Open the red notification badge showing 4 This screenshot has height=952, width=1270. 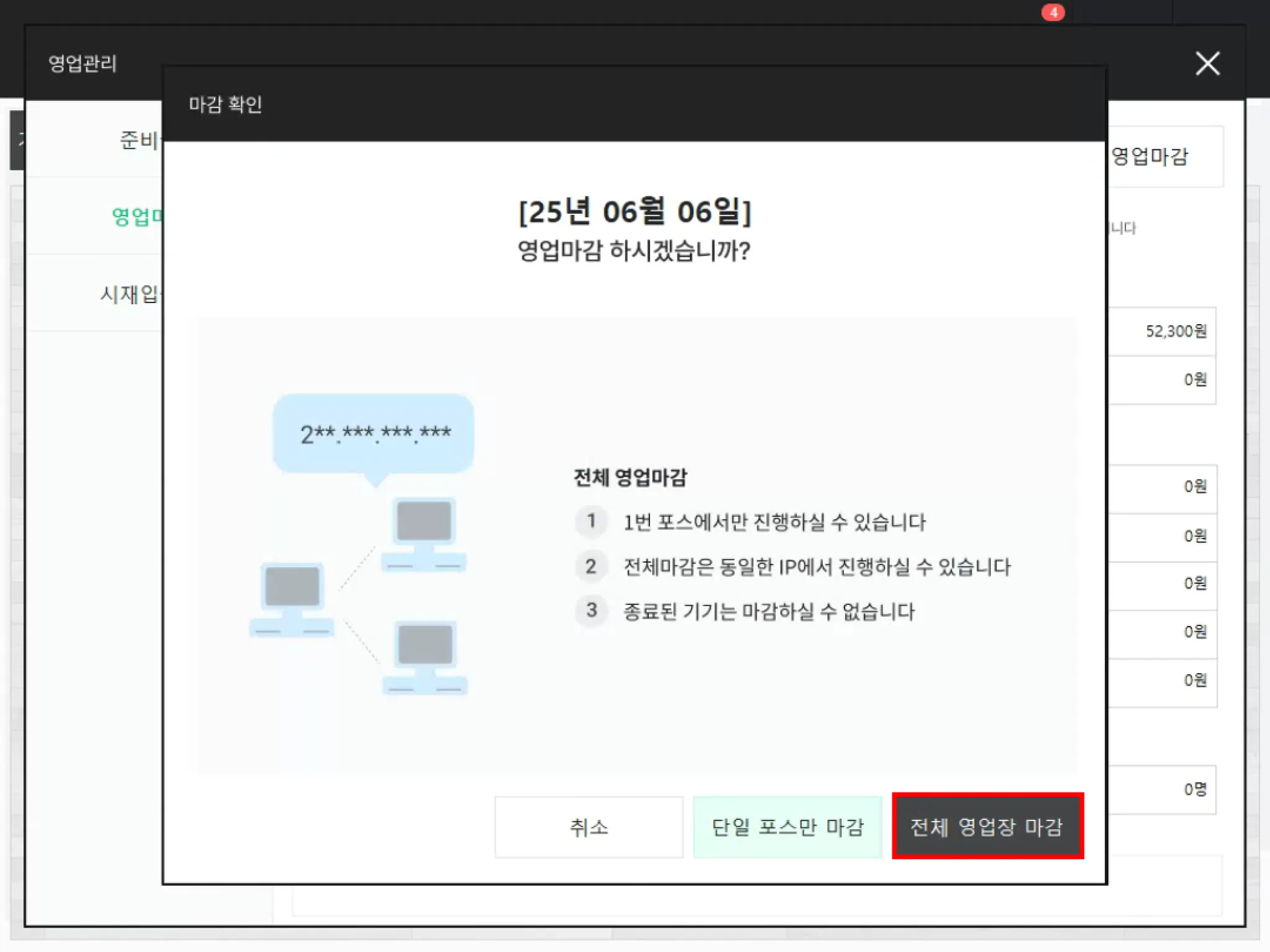[x=1053, y=12]
